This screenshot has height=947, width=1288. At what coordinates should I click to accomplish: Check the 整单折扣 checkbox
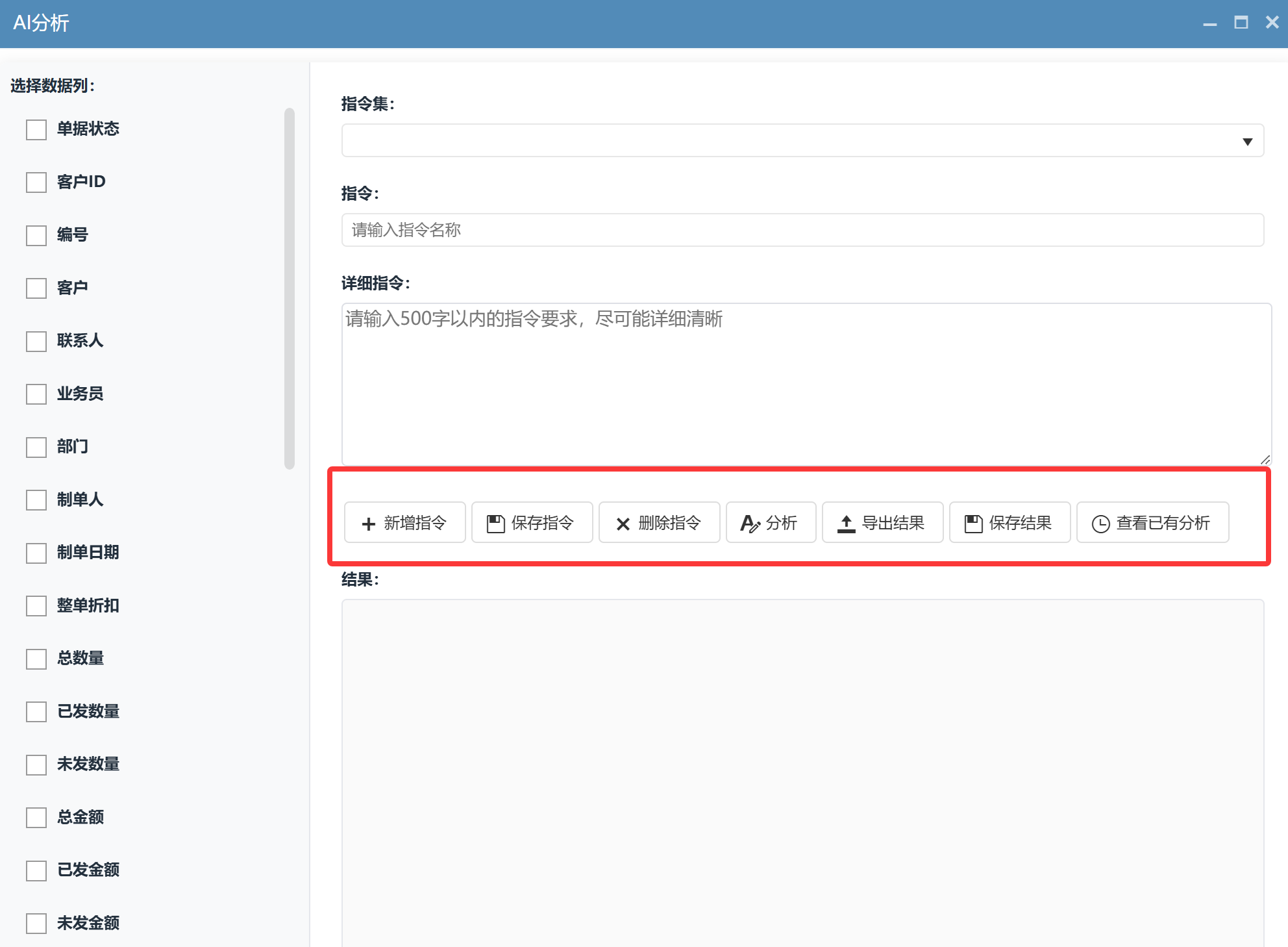(36, 605)
